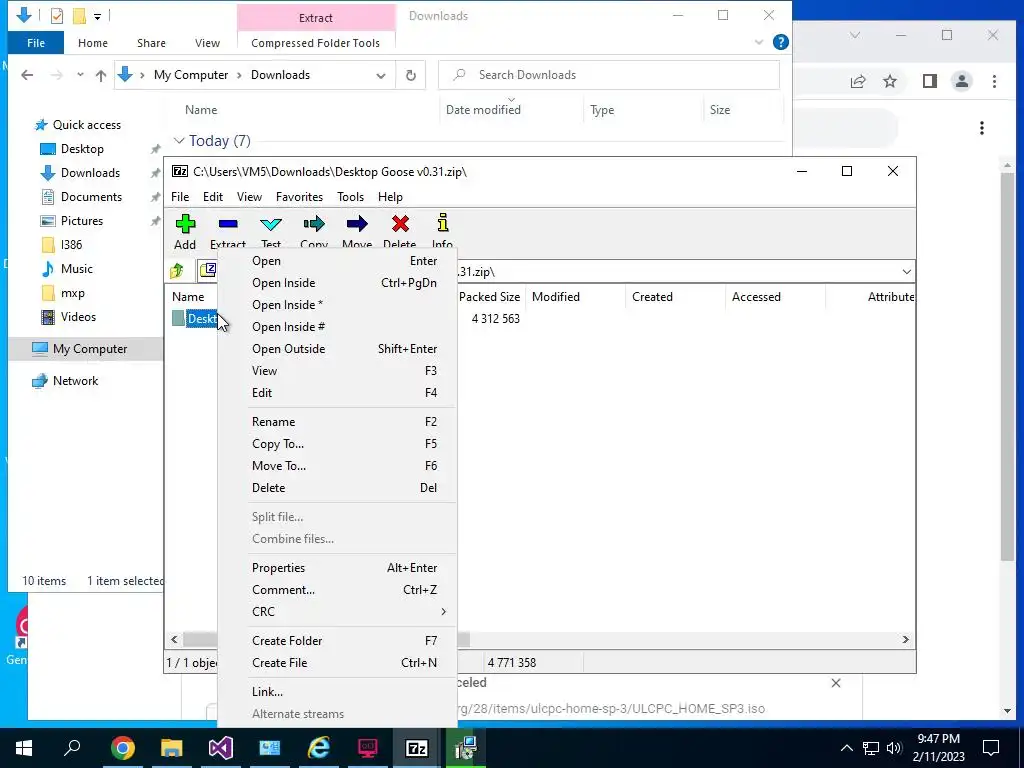The image size is (1024, 768).
Task: Click the up-one-level folder icon in 7-Zip
Action: pyautogui.click(x=177, y=270)
